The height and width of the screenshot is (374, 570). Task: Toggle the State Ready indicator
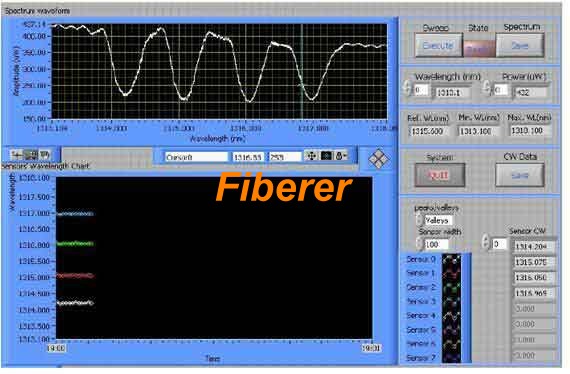(479, 48)
